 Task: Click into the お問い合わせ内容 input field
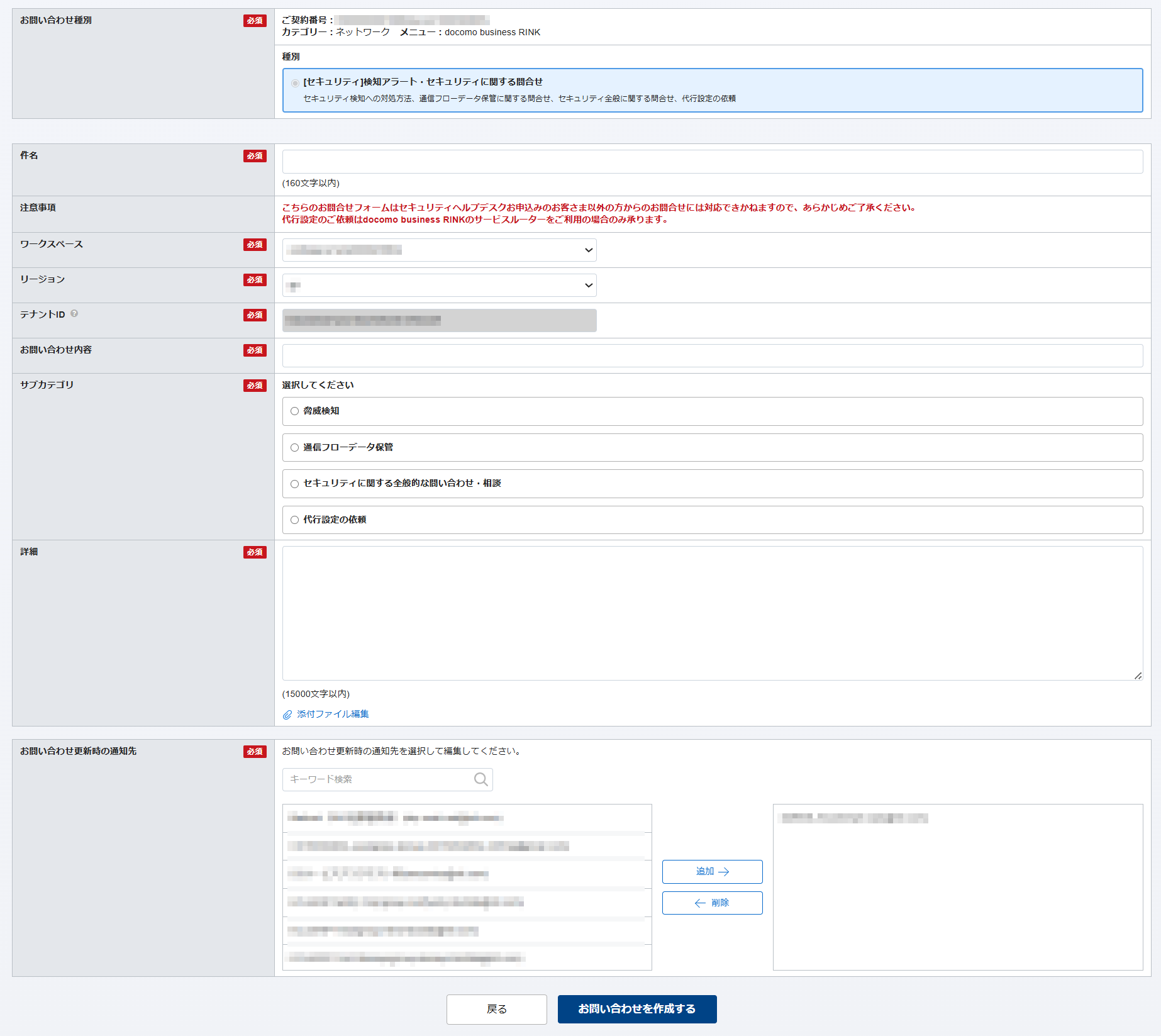point(712,356)
